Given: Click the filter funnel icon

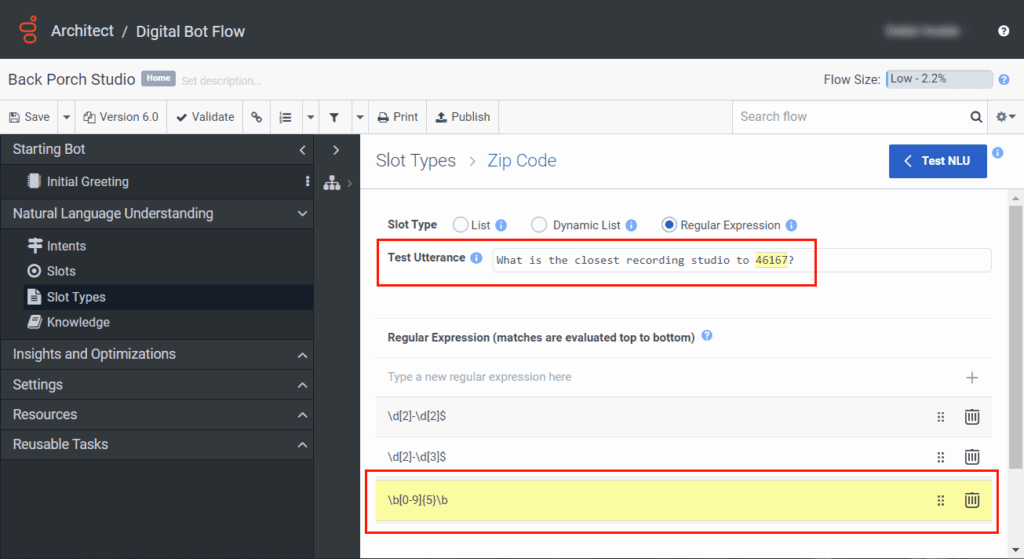Looking at the screenshot, I should (334, 117).
